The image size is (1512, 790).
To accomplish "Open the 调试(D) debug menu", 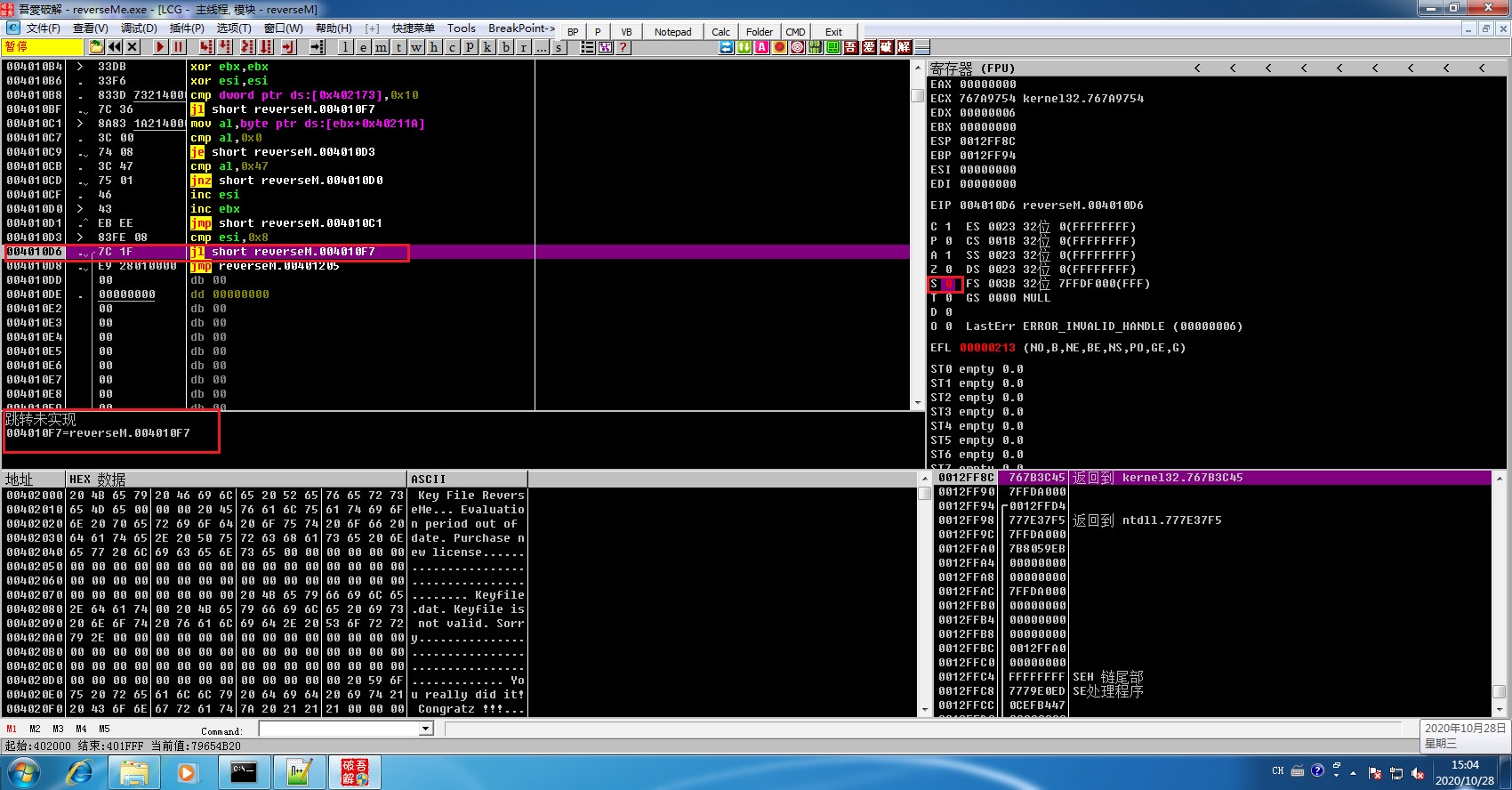I will tap(139, 28).
